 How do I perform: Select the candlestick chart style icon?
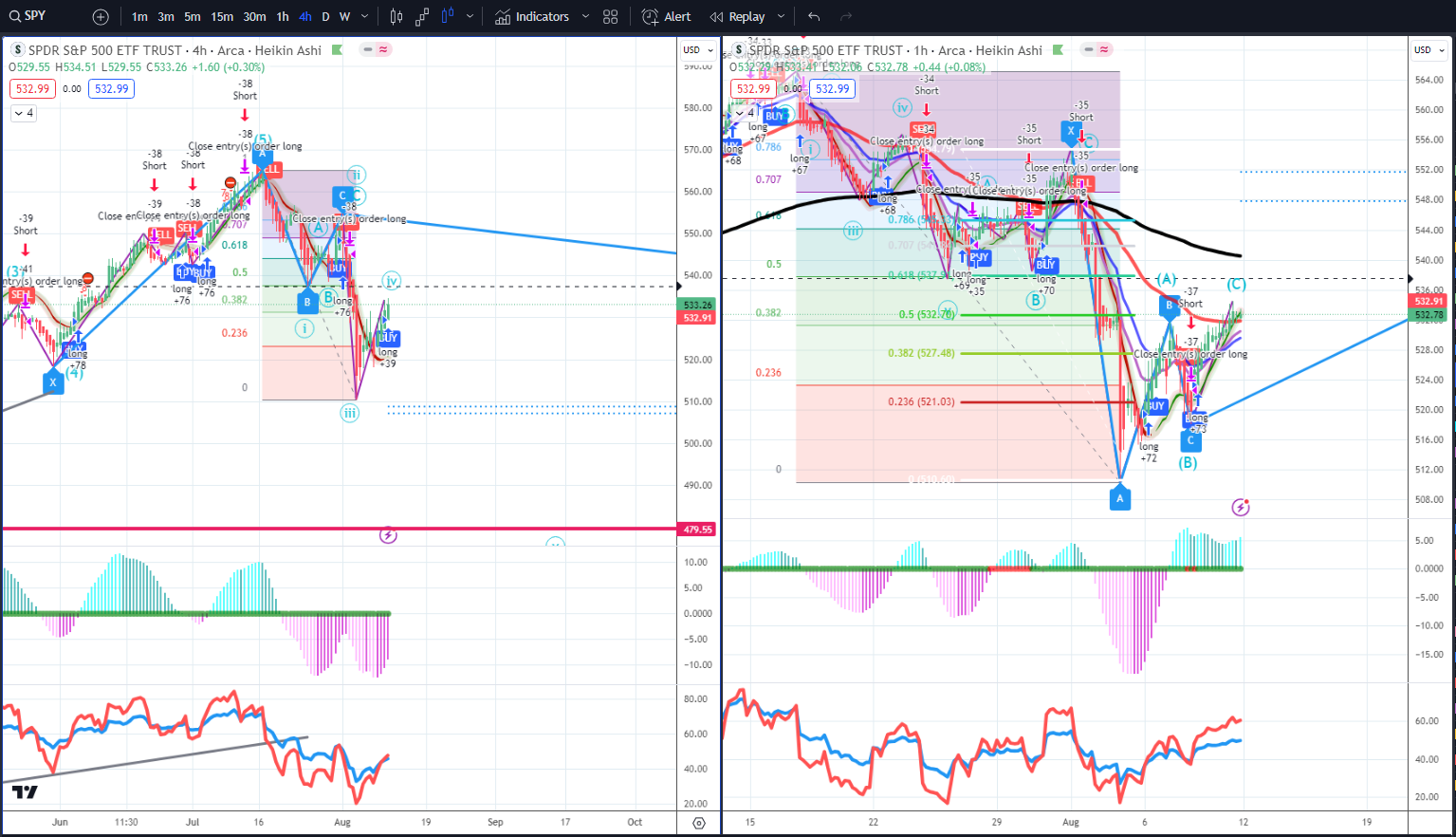click(x=396, y=17)
